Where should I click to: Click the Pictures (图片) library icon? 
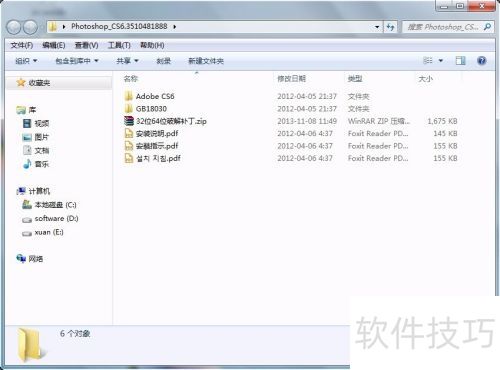(27, 137)
